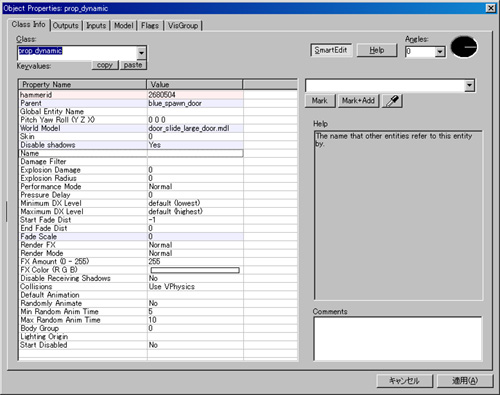Switch to the VisGroup tab

pyautogui.click(x=183, y=26)
